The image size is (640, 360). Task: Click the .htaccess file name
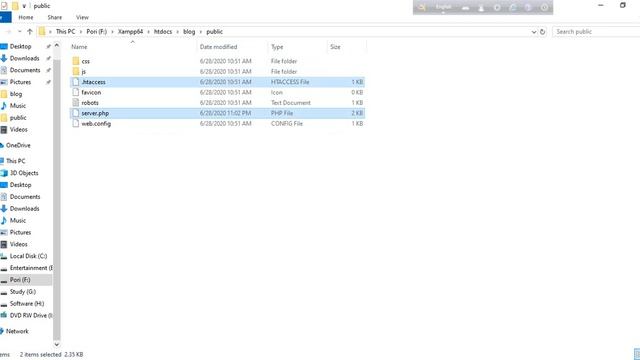pyautogui.click(x=93, y=82)
